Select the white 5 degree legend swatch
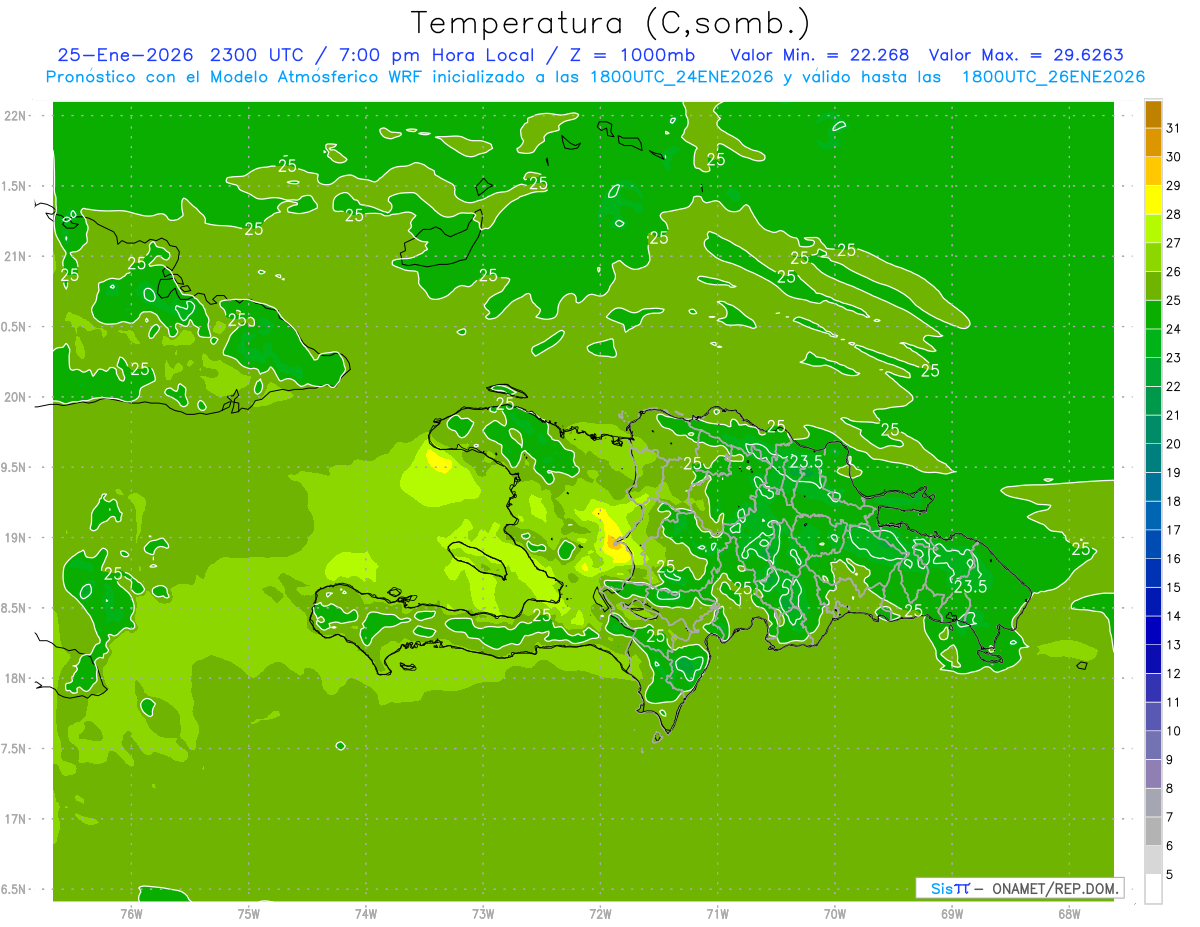This screenshot has height=927, width=1200. point(1153,889)
